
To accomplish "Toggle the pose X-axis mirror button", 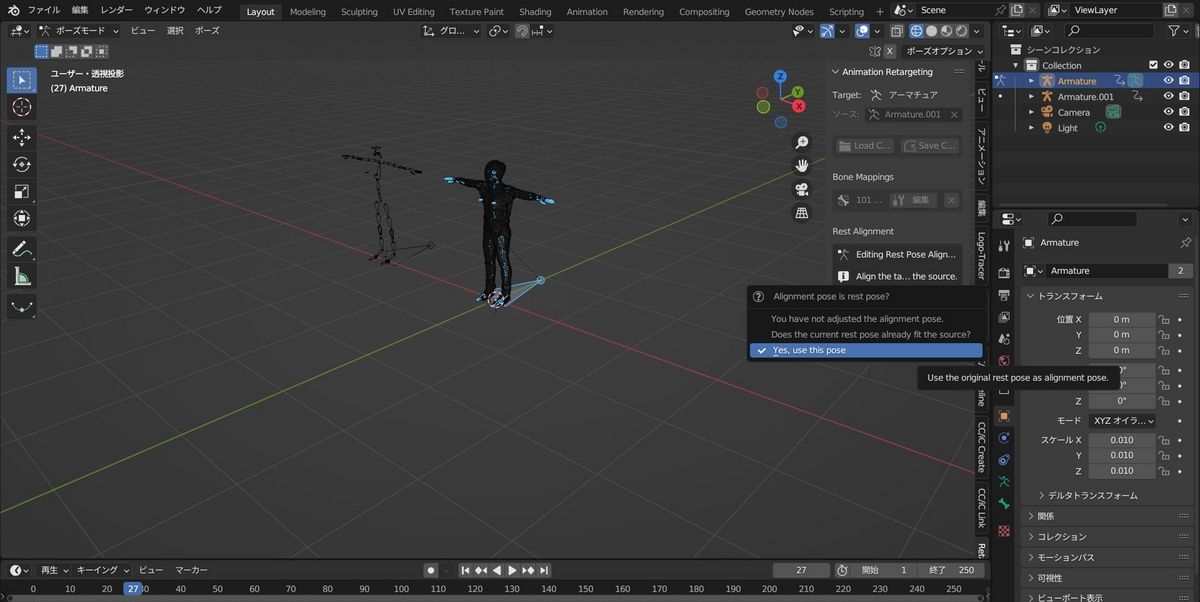I will pos(890,51).
